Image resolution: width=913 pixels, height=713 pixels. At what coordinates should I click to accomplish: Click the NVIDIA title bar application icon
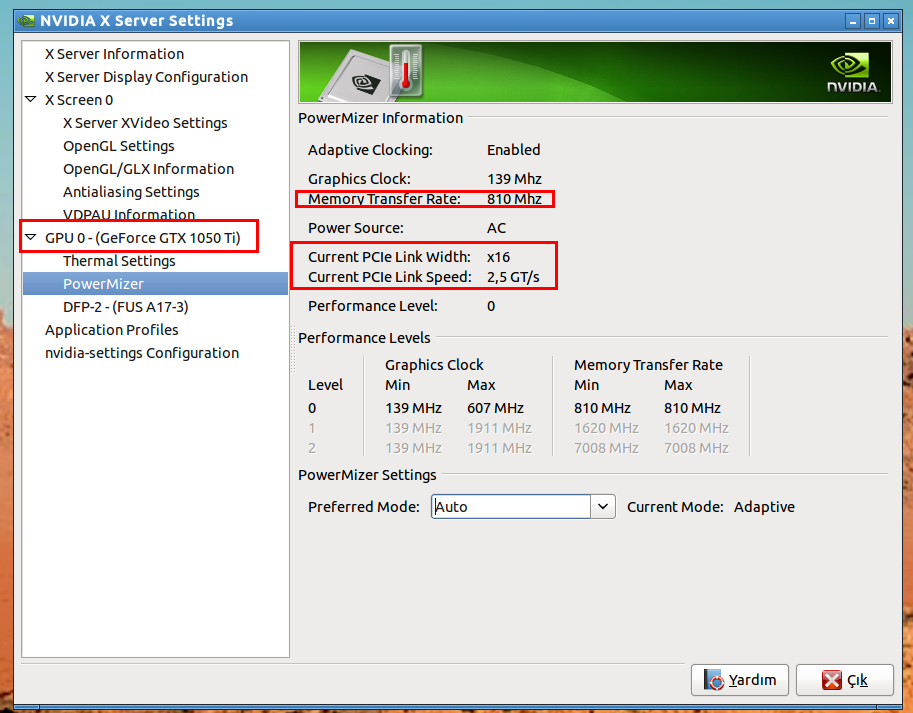tap(26, 21)
